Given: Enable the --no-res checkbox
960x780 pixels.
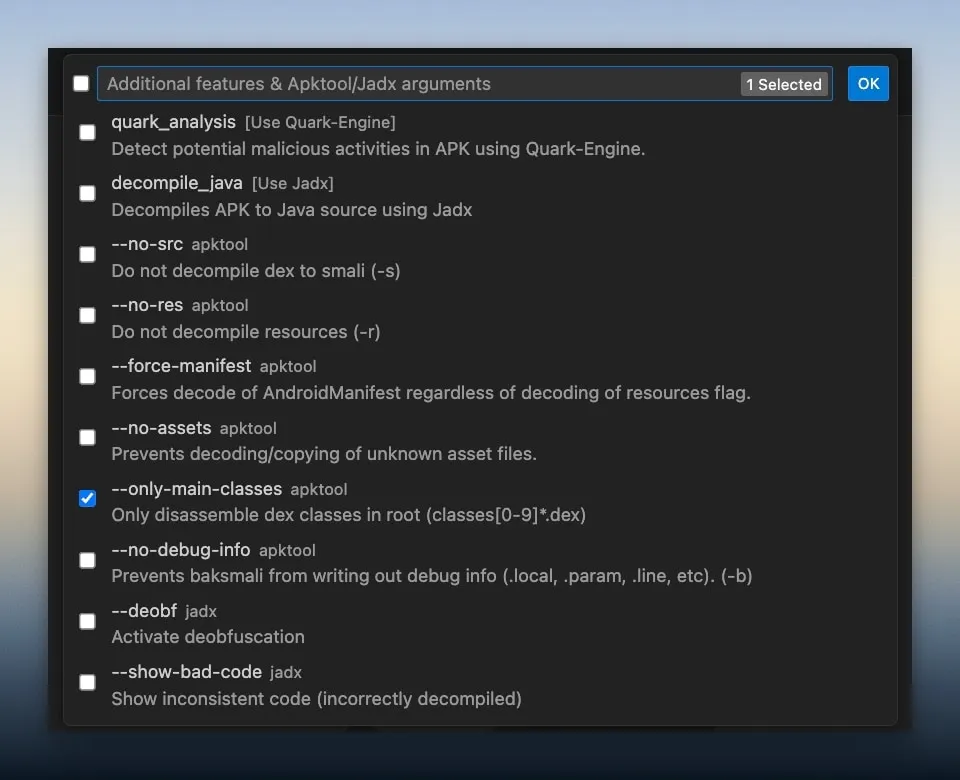Looking at the screenshot, I should point(88,315).
